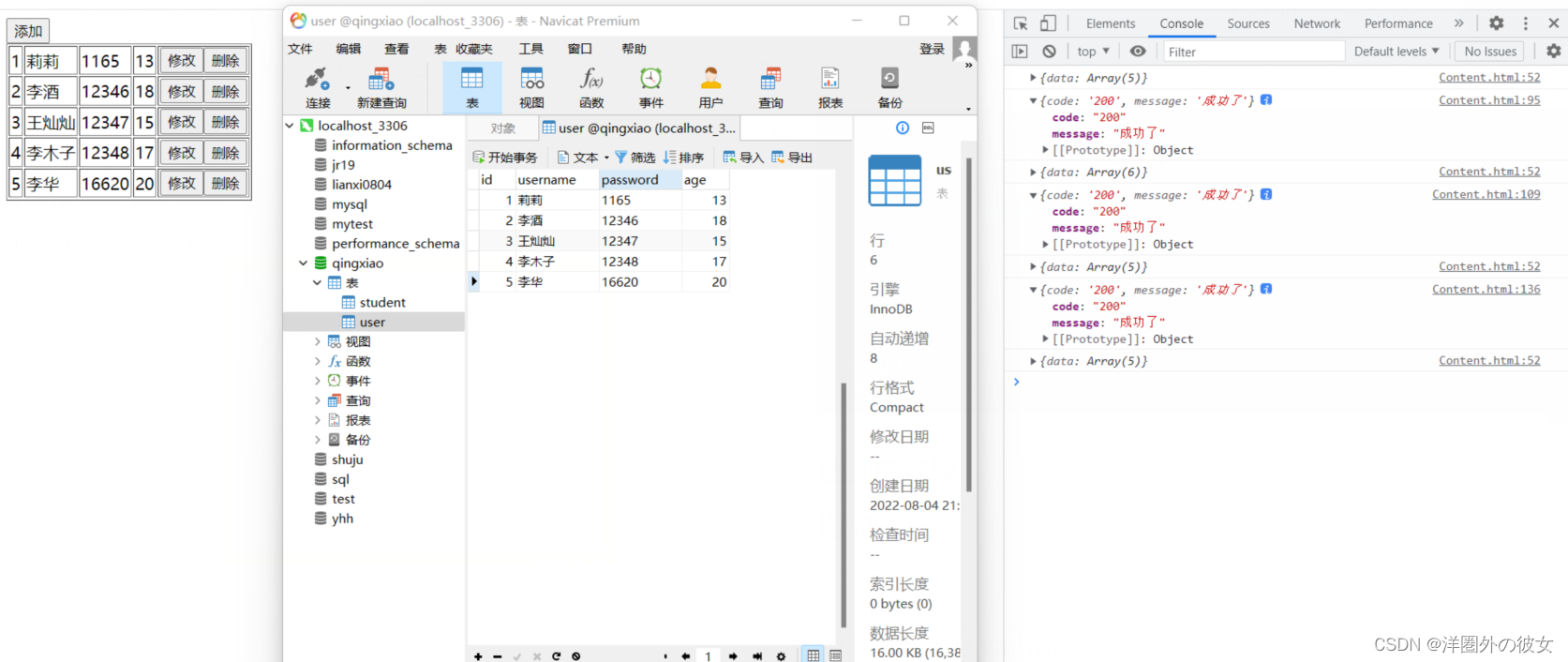Screen dimensions: 1568x662
Task: Open the 编辑 Edit menu in Navicat
Action: click(x=349, y=49)
